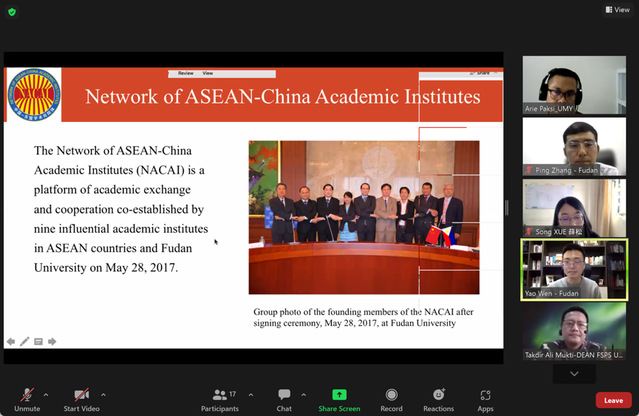Select Arie Paksi_UMY video thumbnail
Screen dimensions: 639x416
tap(574, 85)
